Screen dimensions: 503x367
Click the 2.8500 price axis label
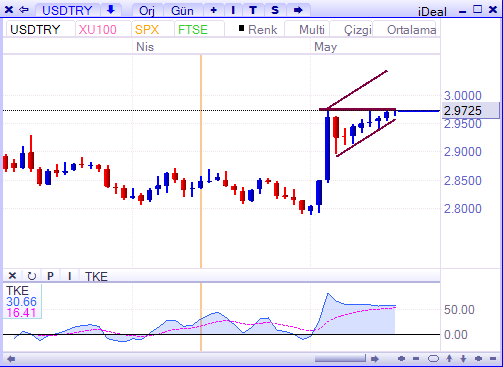463,181
